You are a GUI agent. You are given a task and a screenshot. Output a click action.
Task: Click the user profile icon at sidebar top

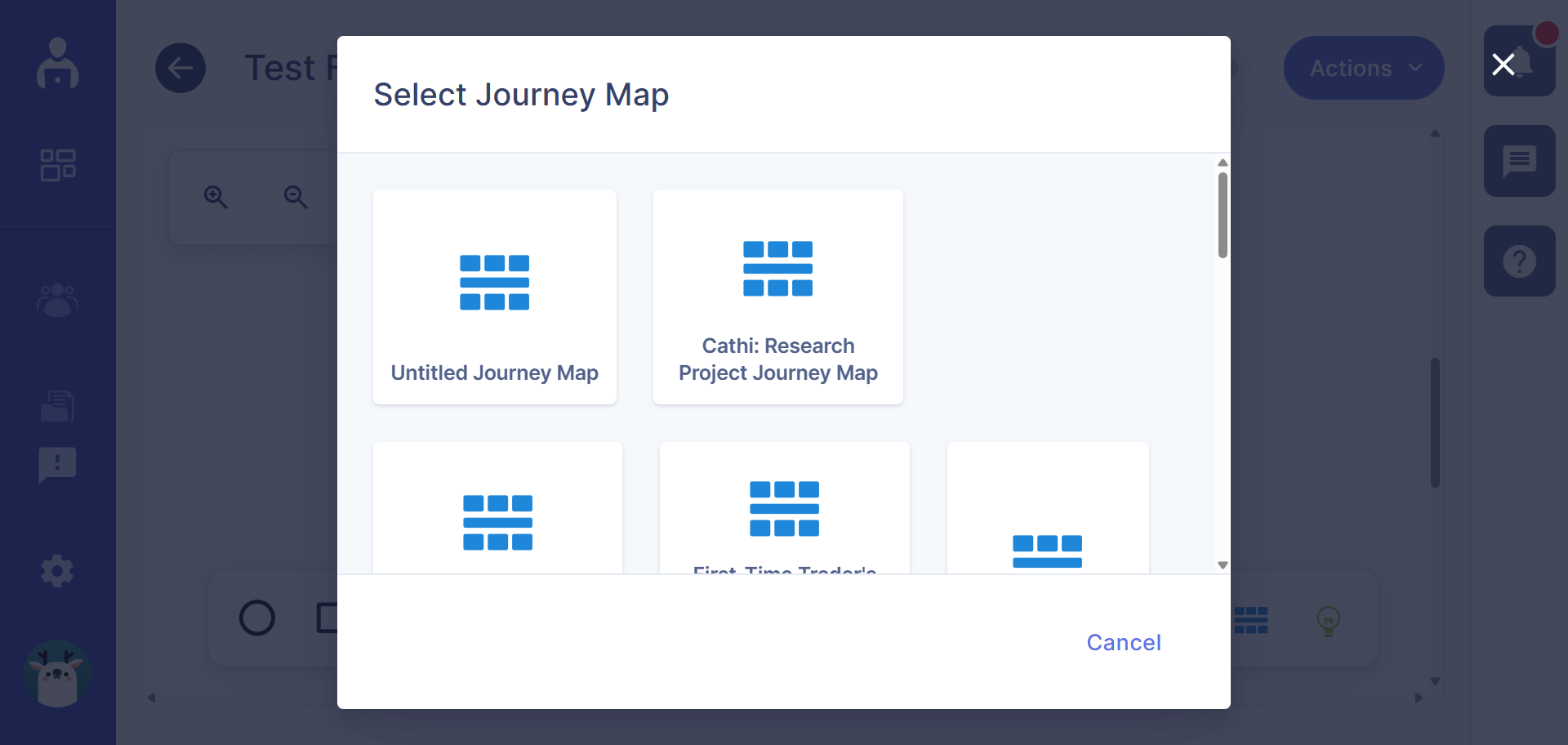(x=57, y=64)
